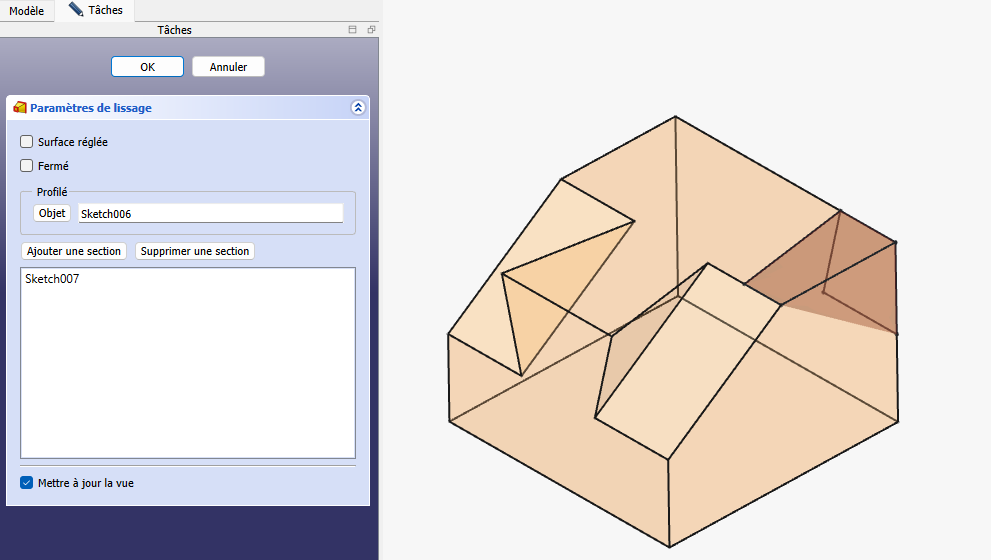This screenshot has height=560, width=991.
Task: Enable the Surface réglée checkbox
Action: point(27,142)
